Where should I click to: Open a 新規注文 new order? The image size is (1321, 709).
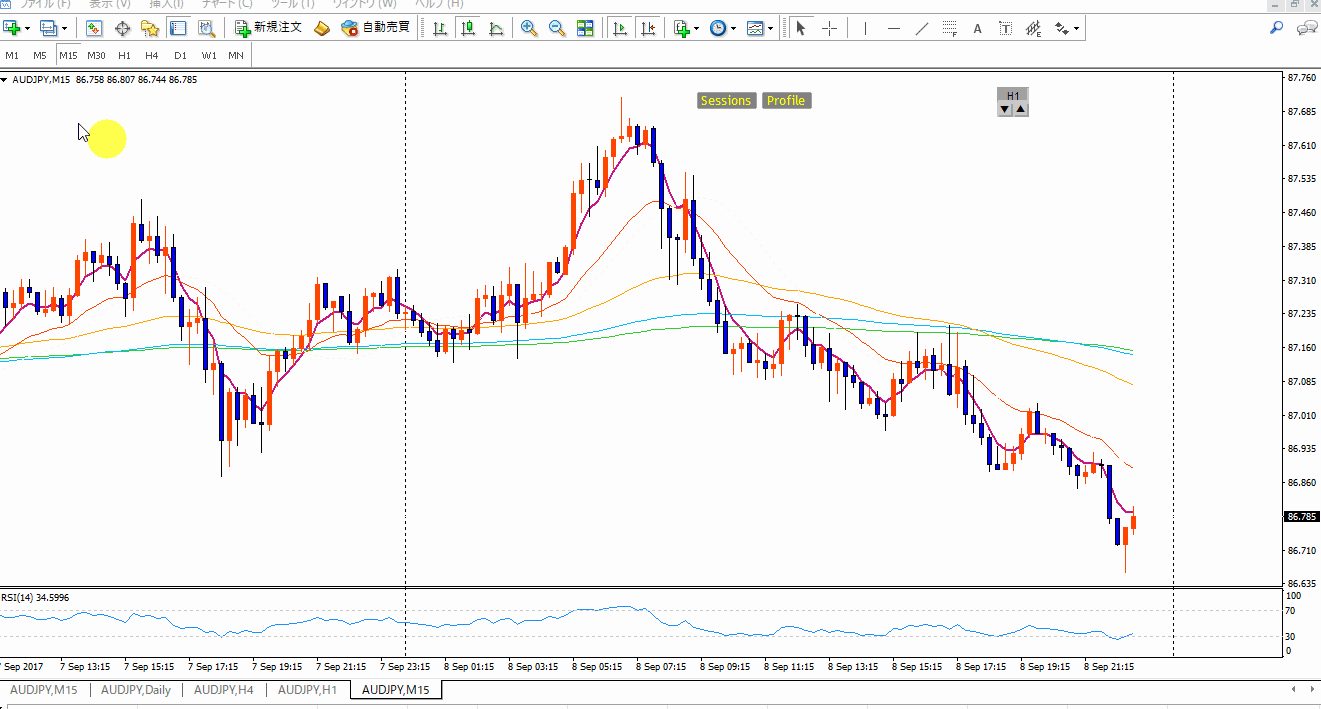(x=268, y=28)
